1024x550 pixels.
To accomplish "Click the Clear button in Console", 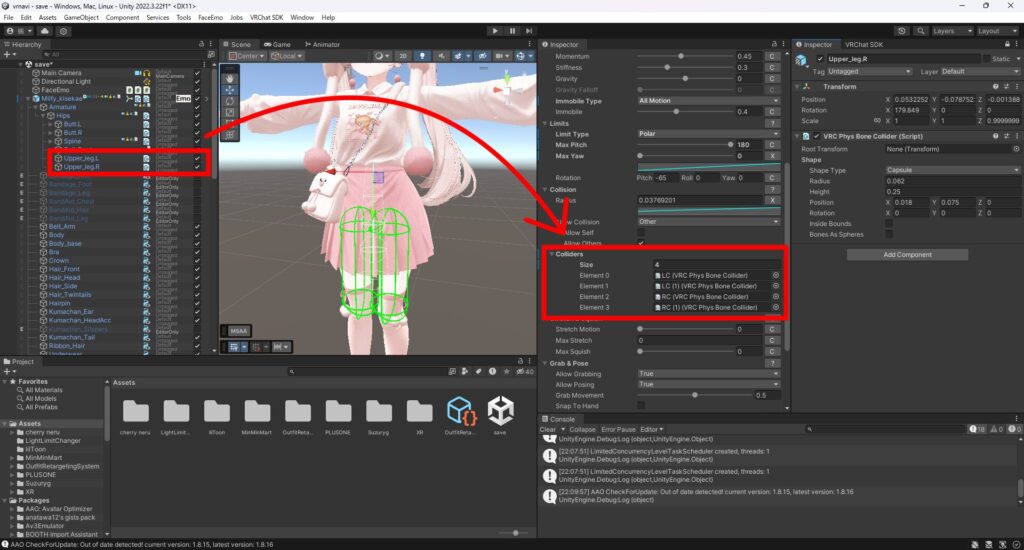I will pos(547,429).
